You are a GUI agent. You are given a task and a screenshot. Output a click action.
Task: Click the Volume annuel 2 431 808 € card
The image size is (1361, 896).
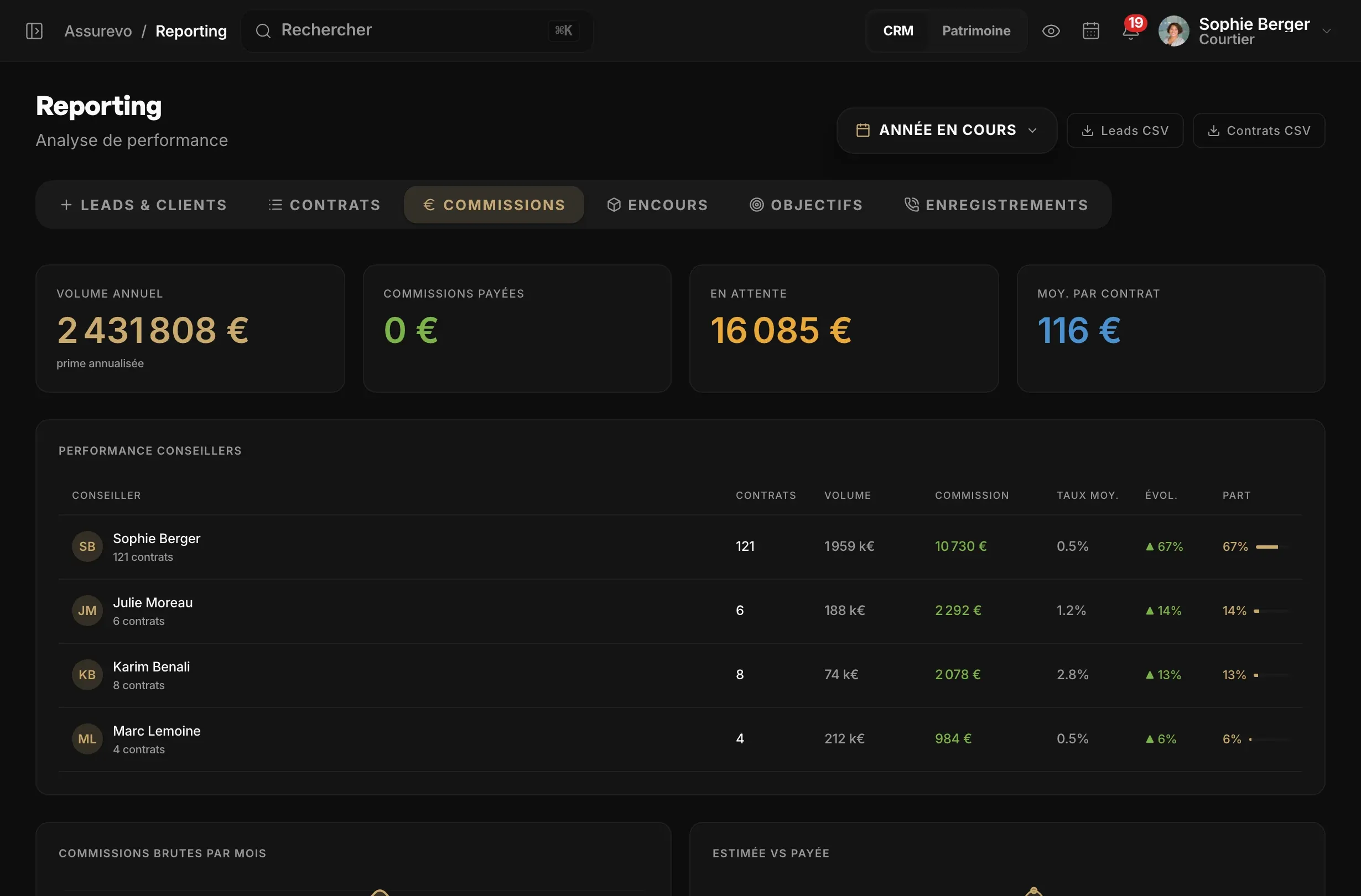tap(190, 328)
